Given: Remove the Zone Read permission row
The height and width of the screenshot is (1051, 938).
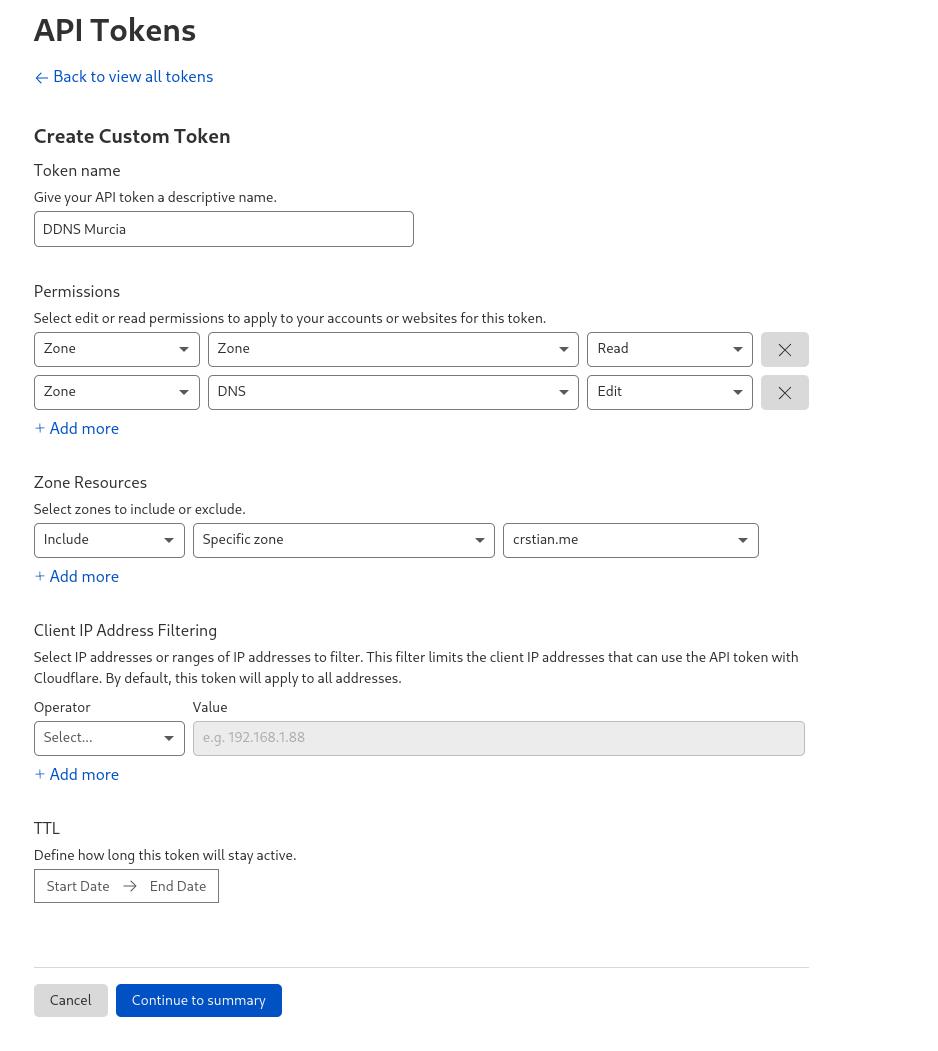Looking at the screenshot, I should point(784,350).
